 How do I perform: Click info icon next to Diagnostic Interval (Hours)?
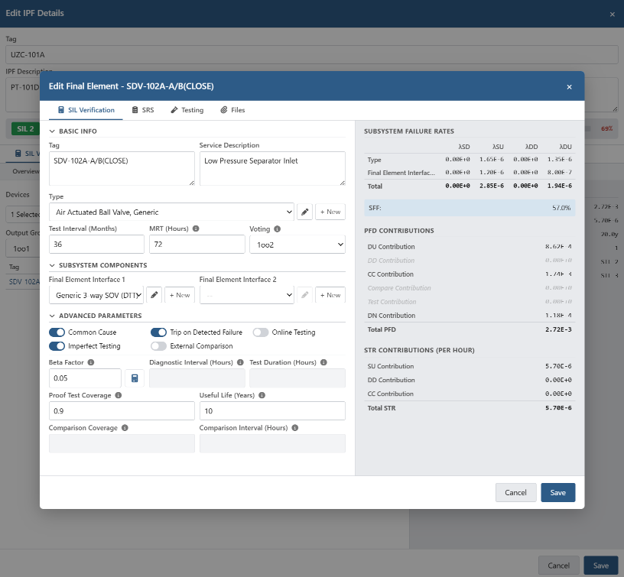(x=240, y=362)
